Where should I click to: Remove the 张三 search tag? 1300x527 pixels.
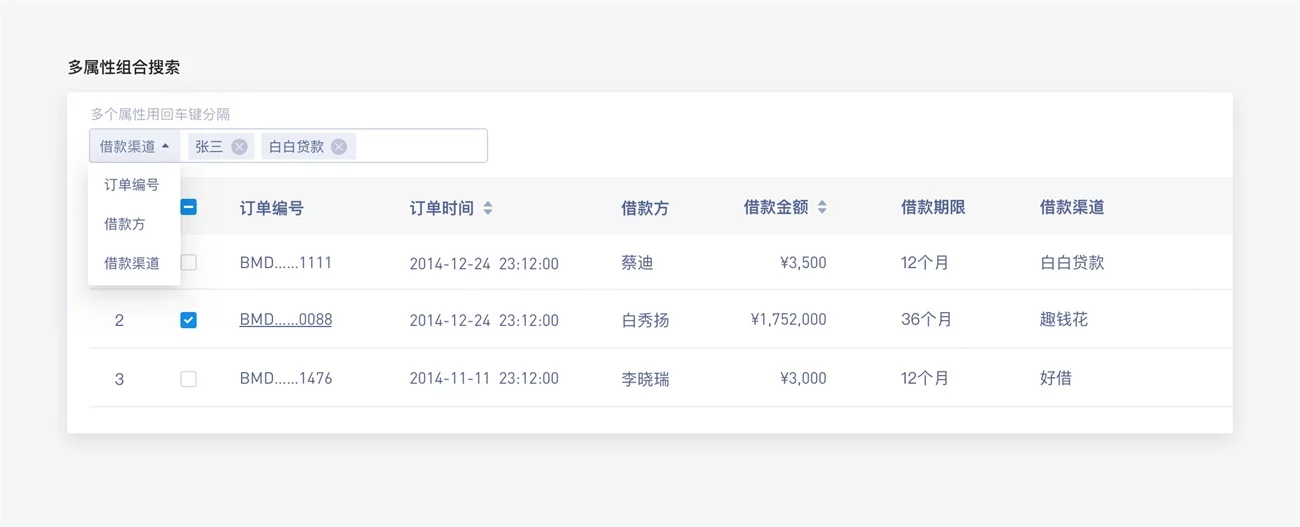(x=239, y=146)
